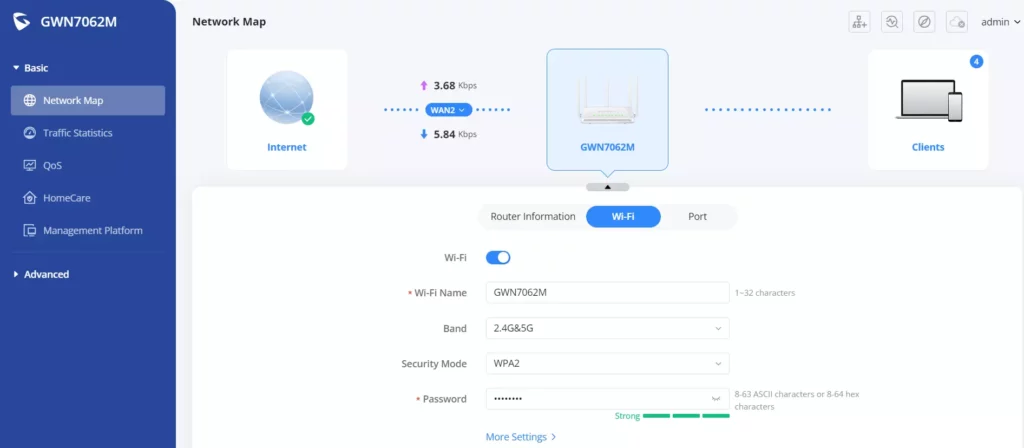1024x448 pixels.
Task: Click the More Settings link
Action: click(x=520, y=437)
